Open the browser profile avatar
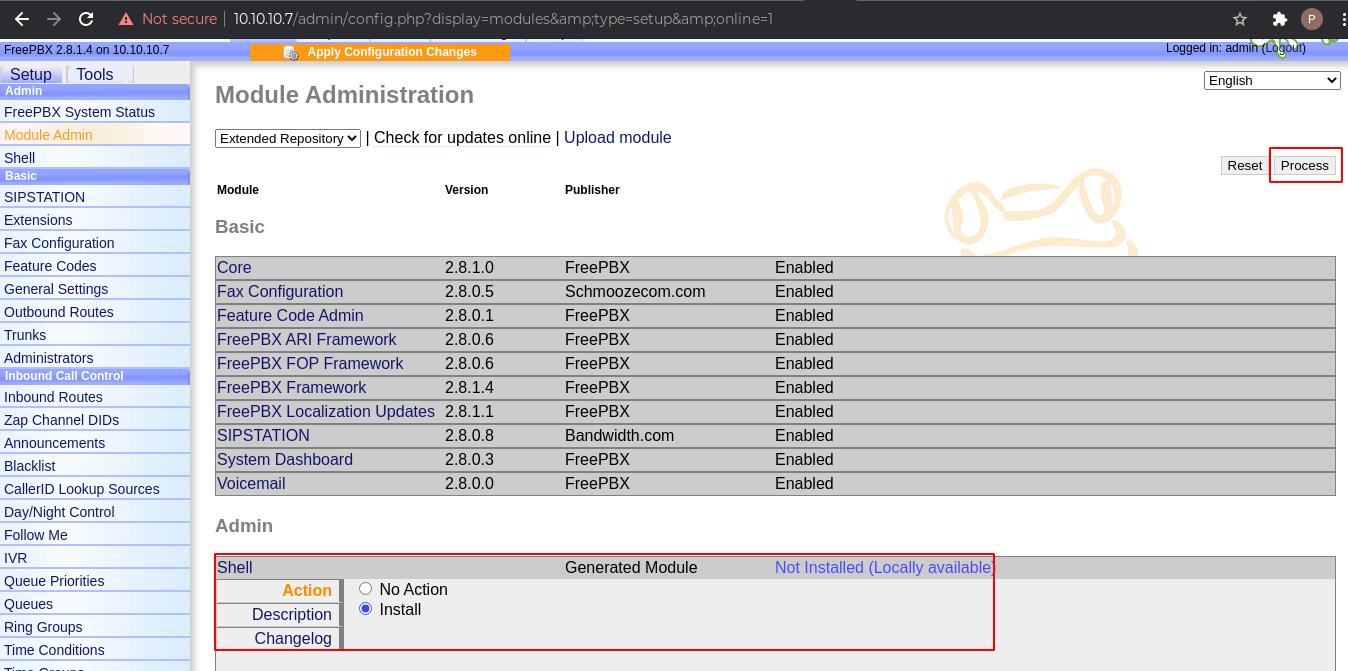 point(1312,19)
